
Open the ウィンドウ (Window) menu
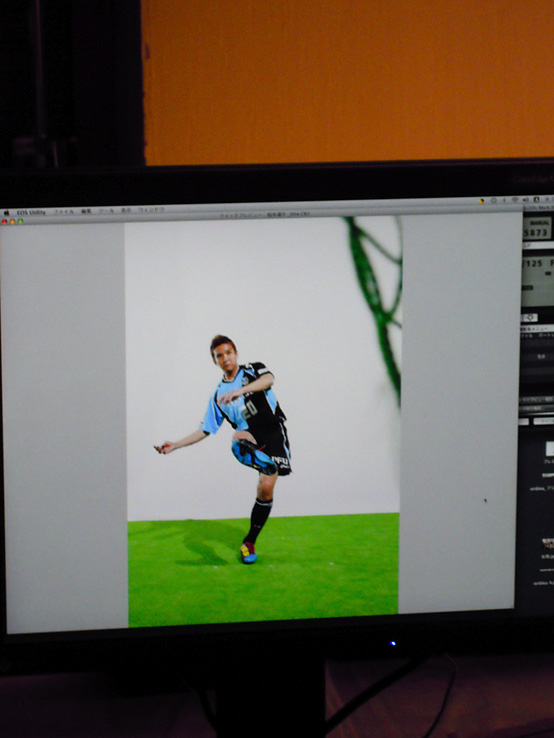tap(151, 210)
